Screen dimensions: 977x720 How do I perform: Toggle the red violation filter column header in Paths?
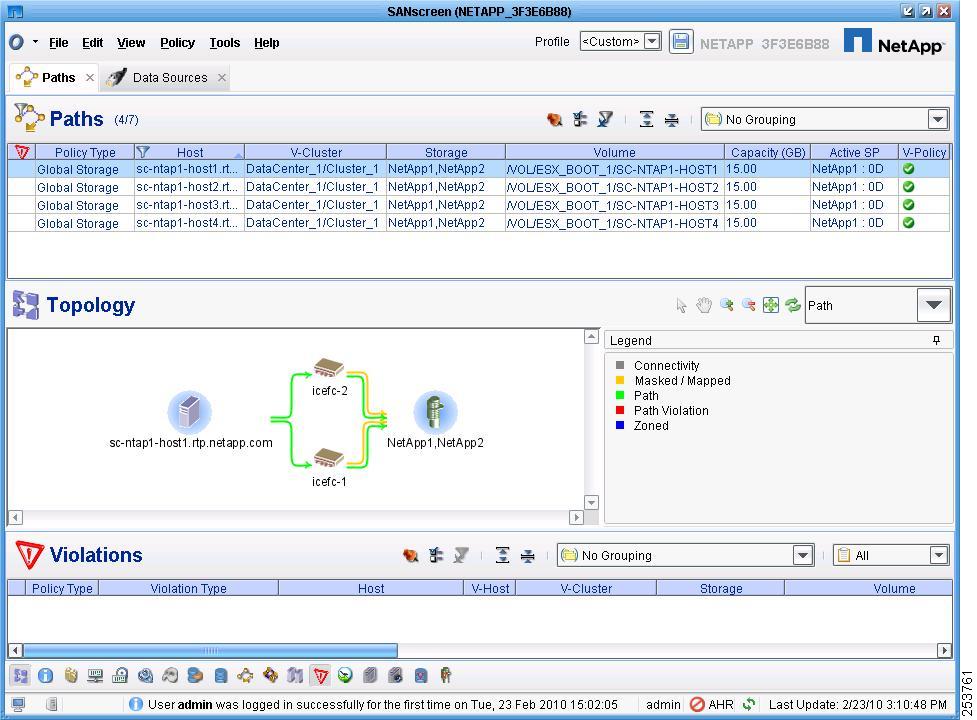tap(22, 152)
